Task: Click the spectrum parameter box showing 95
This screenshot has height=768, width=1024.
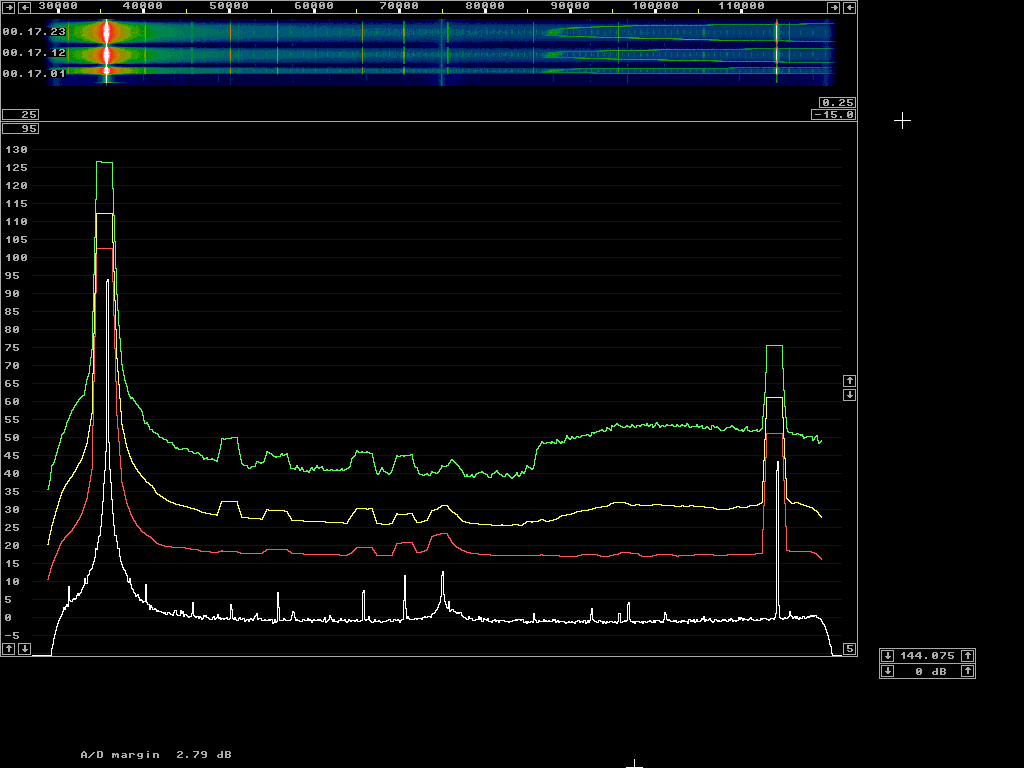Action: point(20,129)
